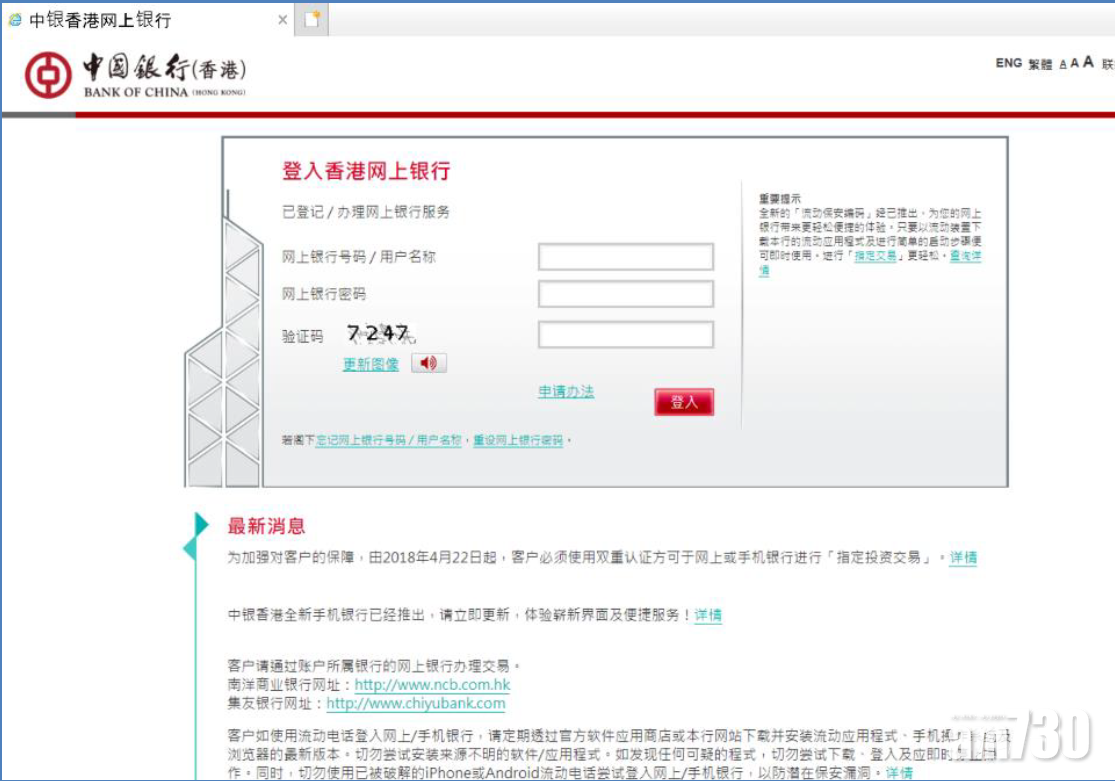The image size is (1115, 781).
Task: Switch language to ENG
Action: pyautogui.click(x=1007, y=62)
